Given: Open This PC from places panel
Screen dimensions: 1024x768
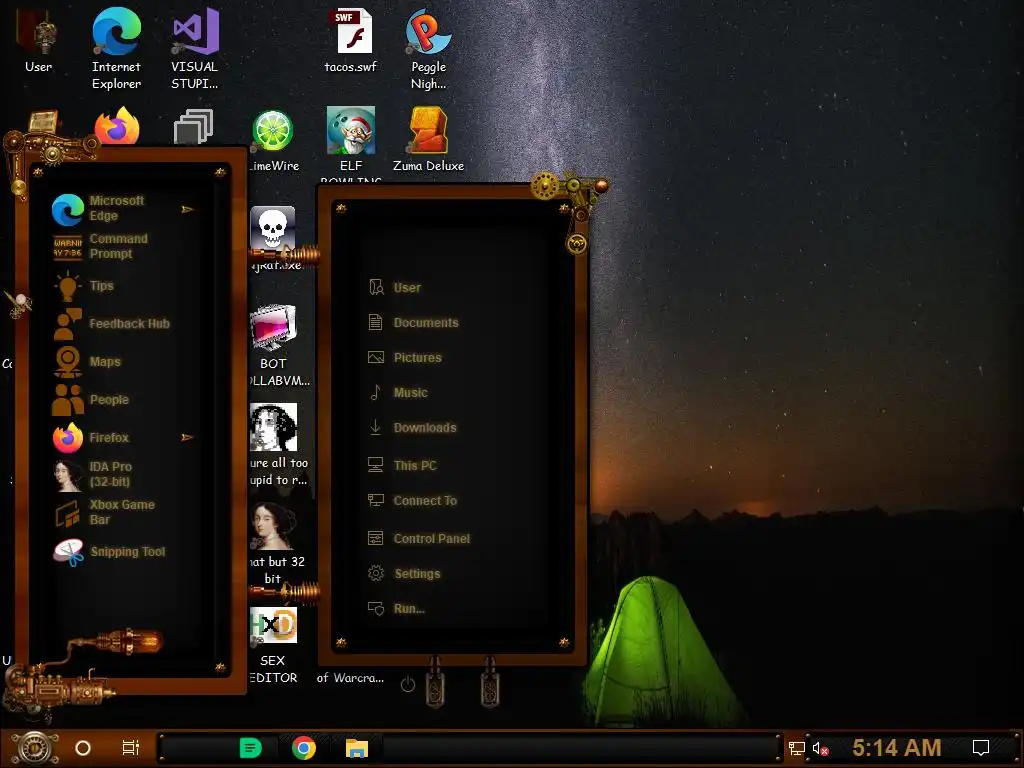Looking at the screenshot, I should [402, 466].
